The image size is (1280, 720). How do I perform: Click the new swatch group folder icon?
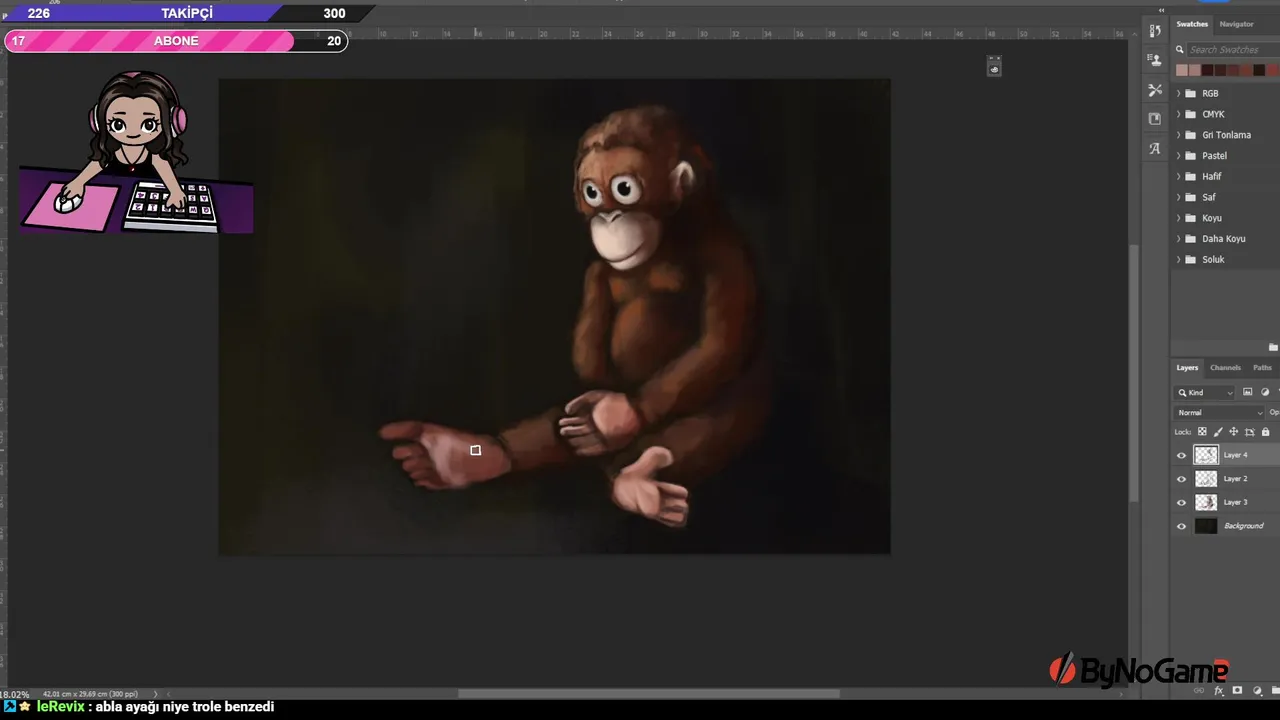coord(1272,347)
